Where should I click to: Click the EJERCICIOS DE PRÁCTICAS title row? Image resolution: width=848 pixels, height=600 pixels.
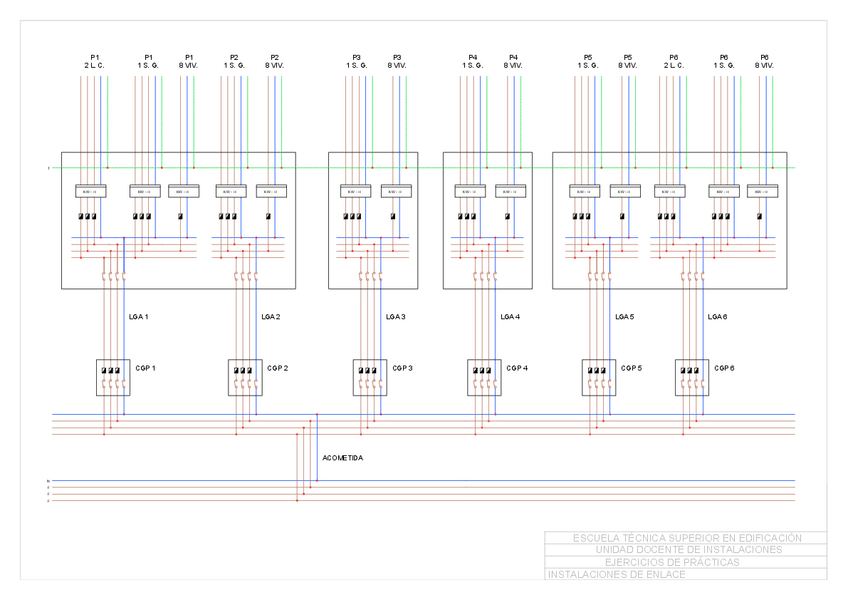click(x=686, y=562)
